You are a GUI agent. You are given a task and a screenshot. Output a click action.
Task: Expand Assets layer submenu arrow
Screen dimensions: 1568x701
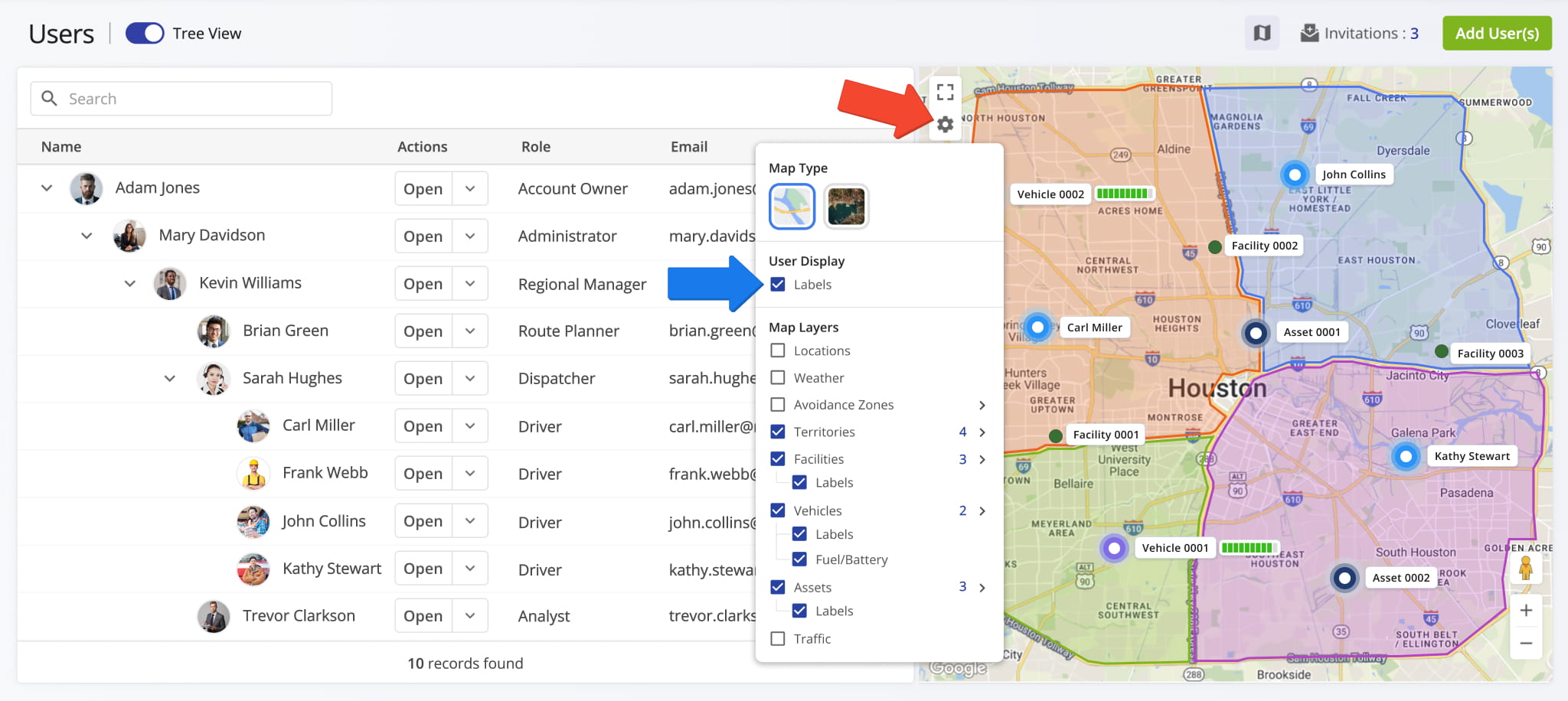[982, 587]
